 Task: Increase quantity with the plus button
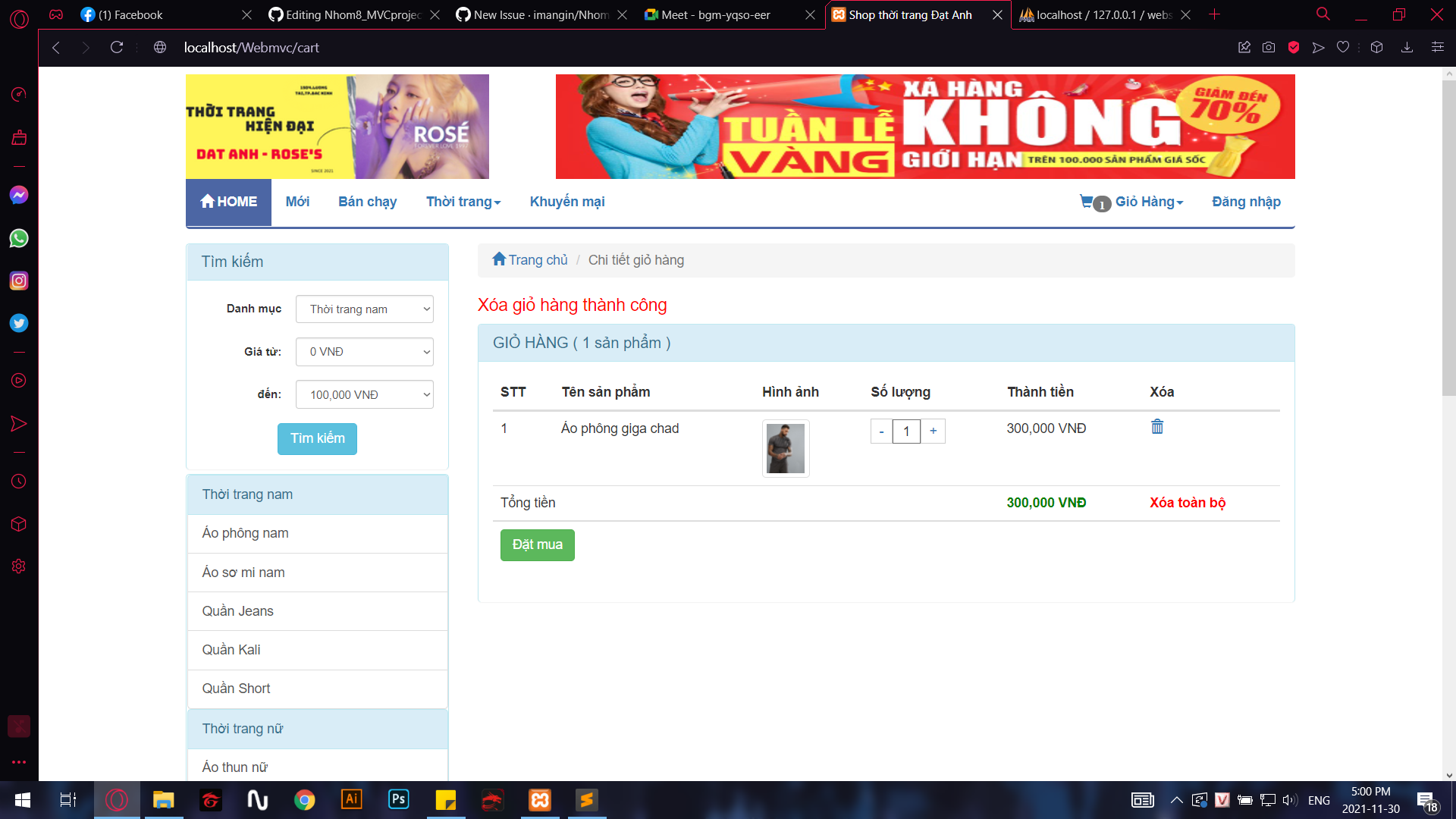pos(933,431)
